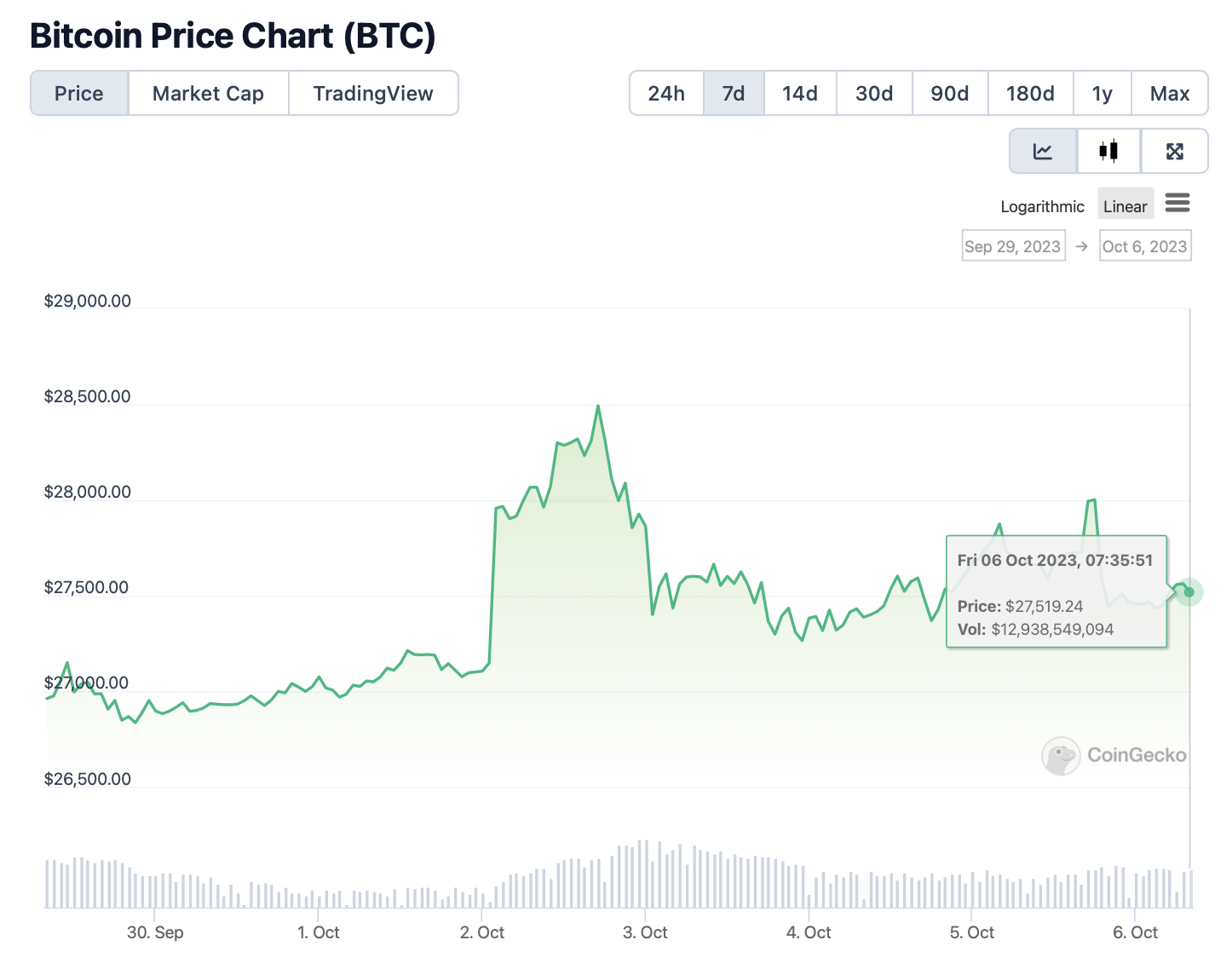Select the Price tab
Viewport: 1232px width, 963px height.
pos(79,94)
